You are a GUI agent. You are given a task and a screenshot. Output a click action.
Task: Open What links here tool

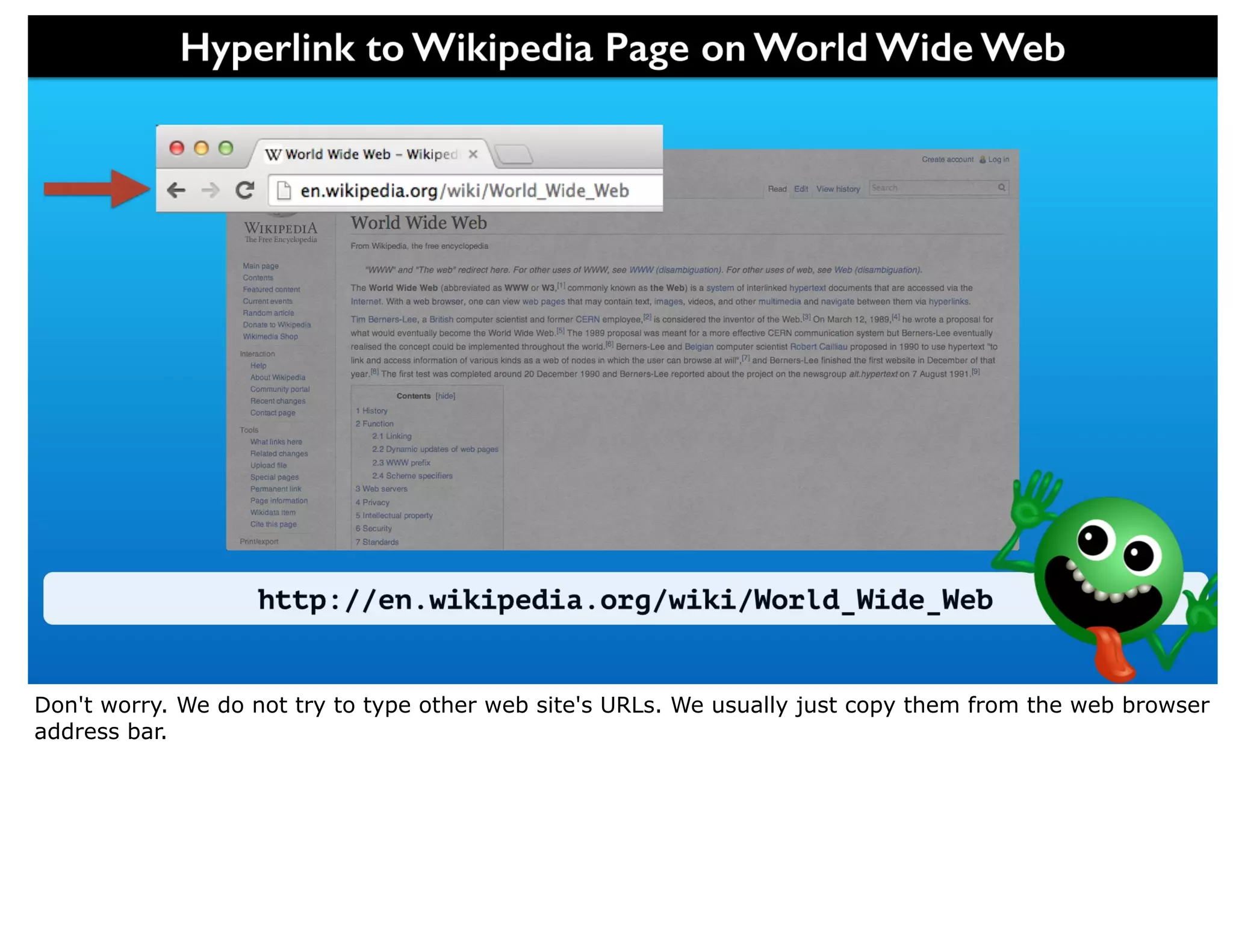276,442
